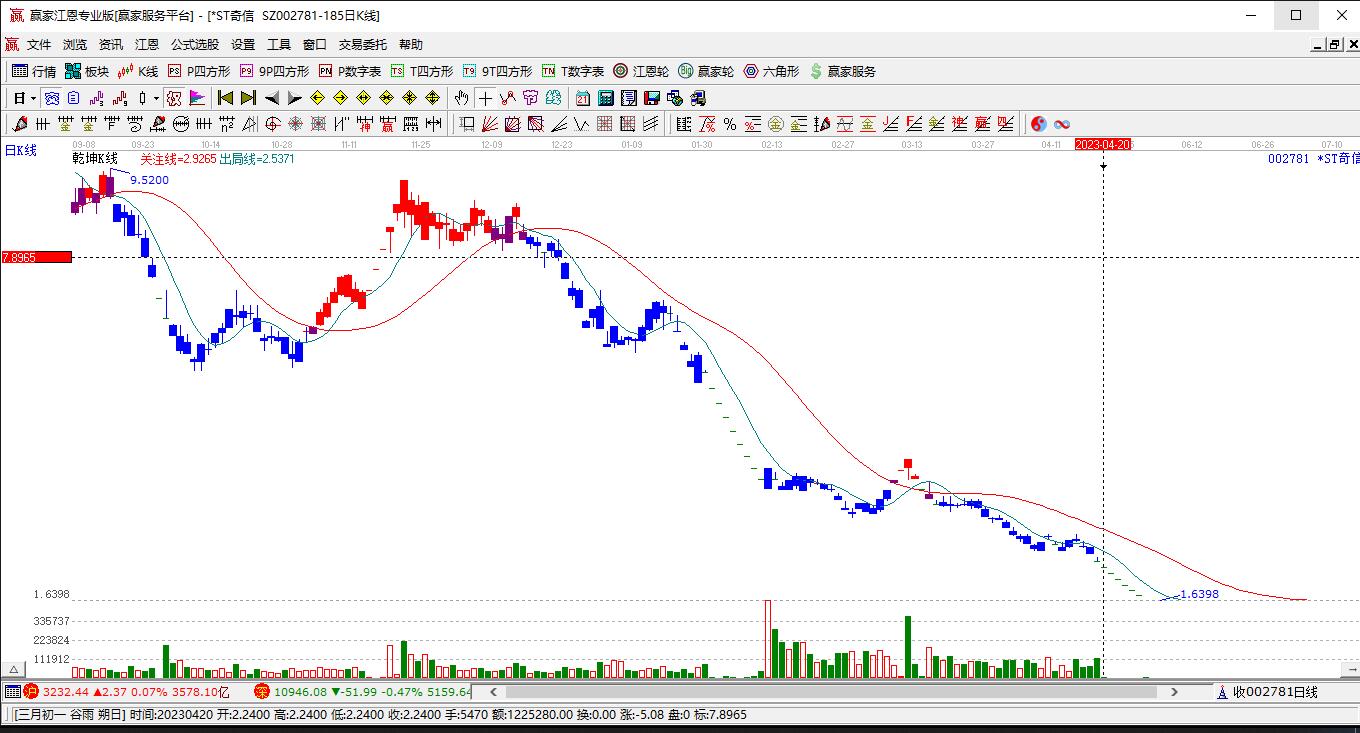Step chart forward with dark right arrow
1360x733 pixels.
pos(294,98)
